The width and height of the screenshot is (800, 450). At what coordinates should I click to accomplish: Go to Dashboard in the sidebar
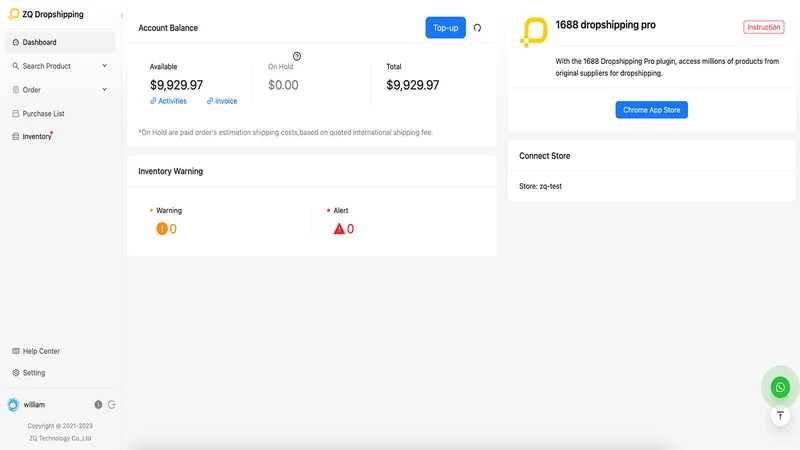(60, 42)
